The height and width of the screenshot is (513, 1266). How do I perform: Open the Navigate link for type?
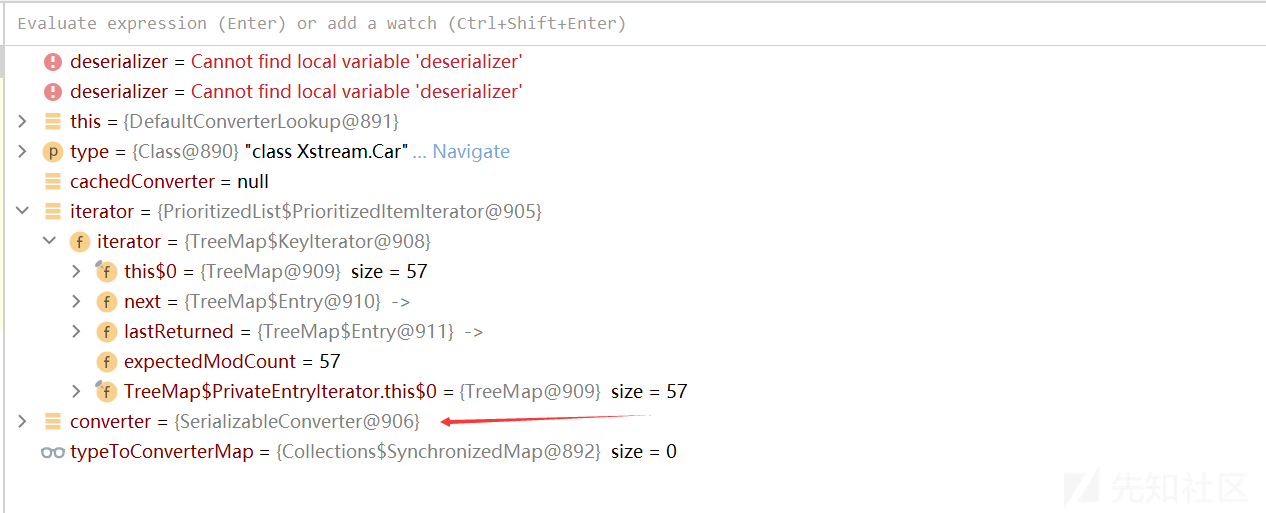pyautogui.click(x=471, y=152)
